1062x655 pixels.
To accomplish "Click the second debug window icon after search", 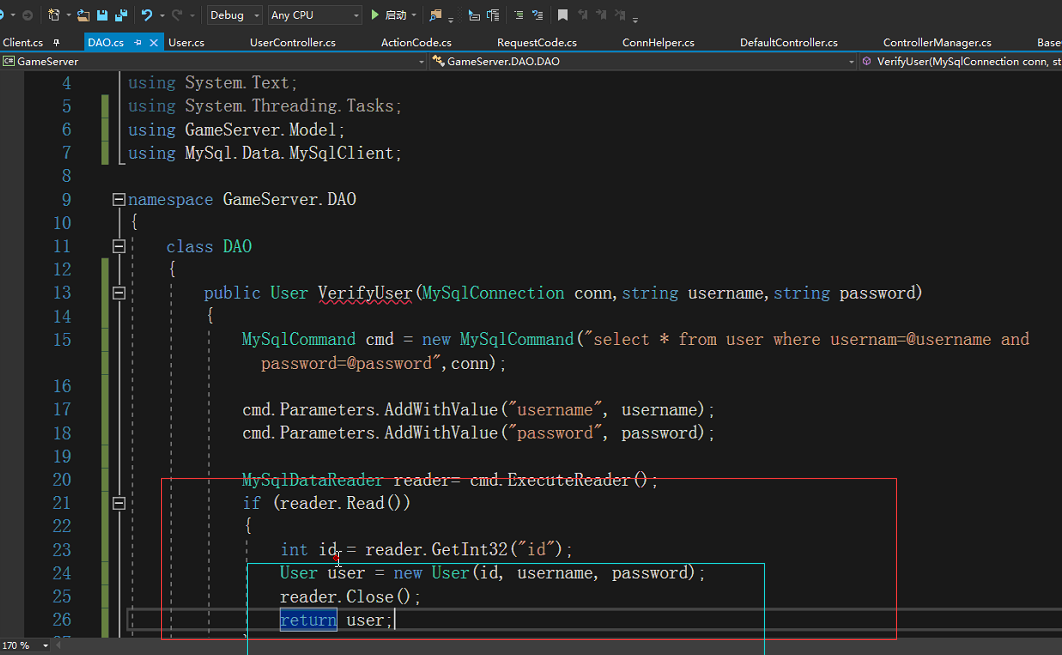I will pos(493,15).
